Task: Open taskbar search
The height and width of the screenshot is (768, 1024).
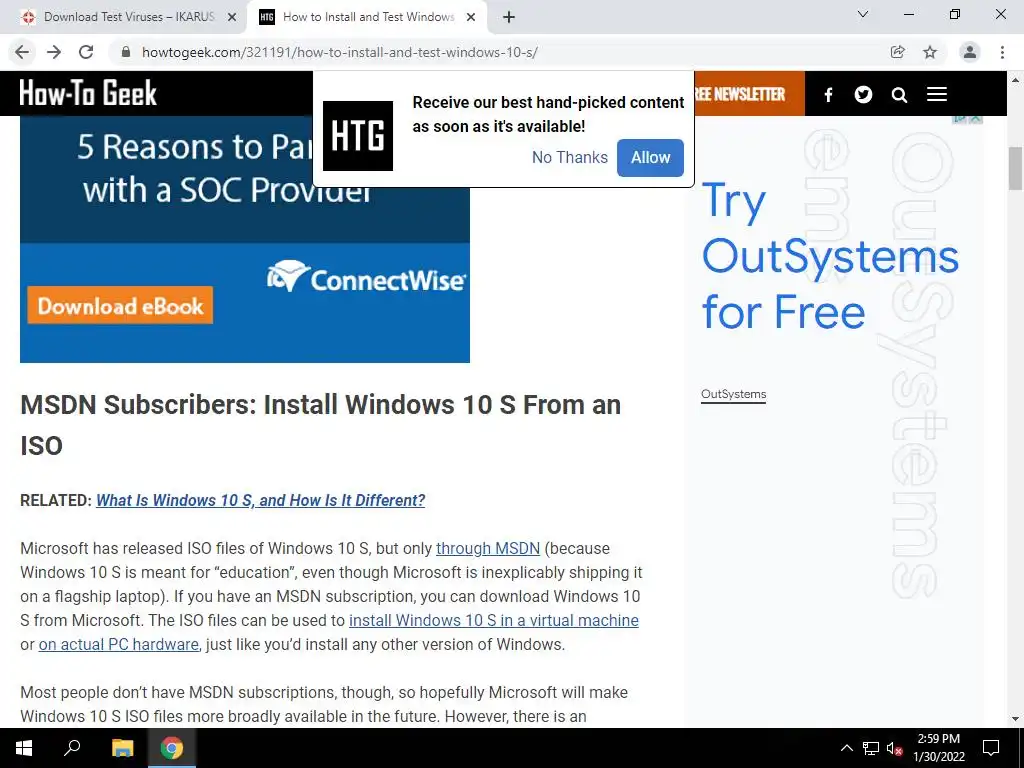Action: click(72, 748)
